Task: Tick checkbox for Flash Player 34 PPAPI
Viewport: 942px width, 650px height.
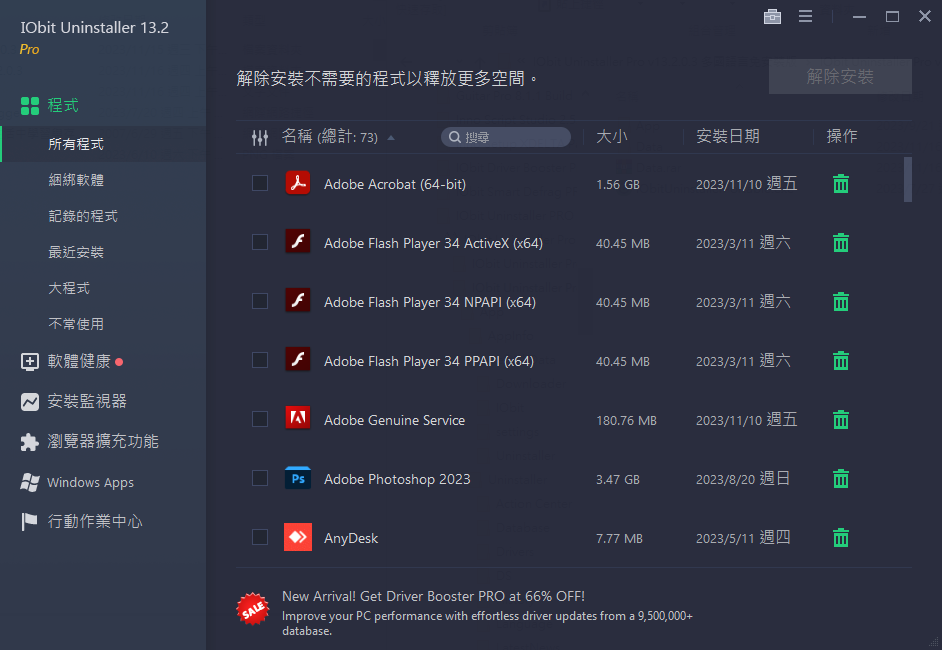Action: [260, 360]
